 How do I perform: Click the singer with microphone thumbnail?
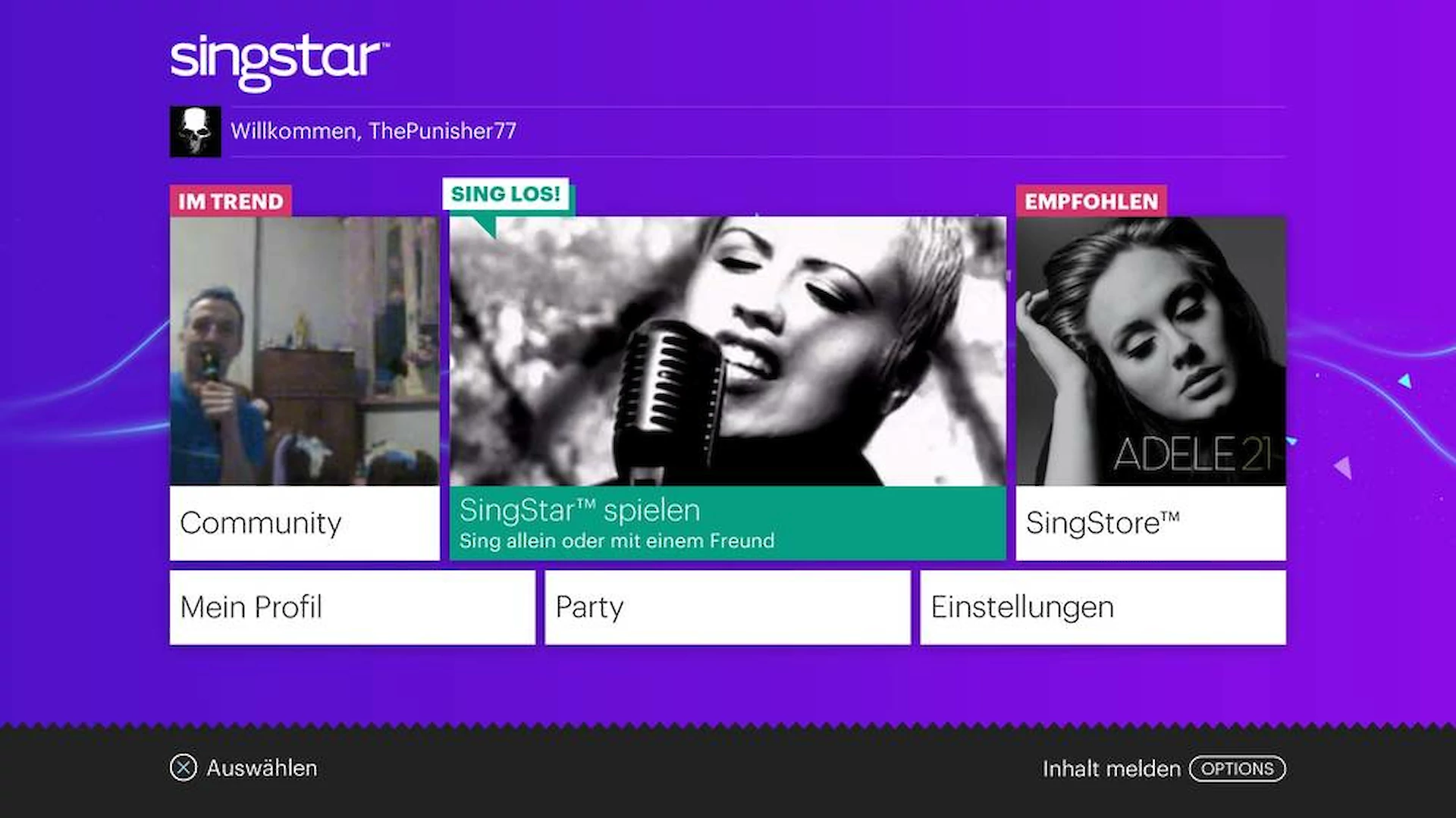click(728, 351)
